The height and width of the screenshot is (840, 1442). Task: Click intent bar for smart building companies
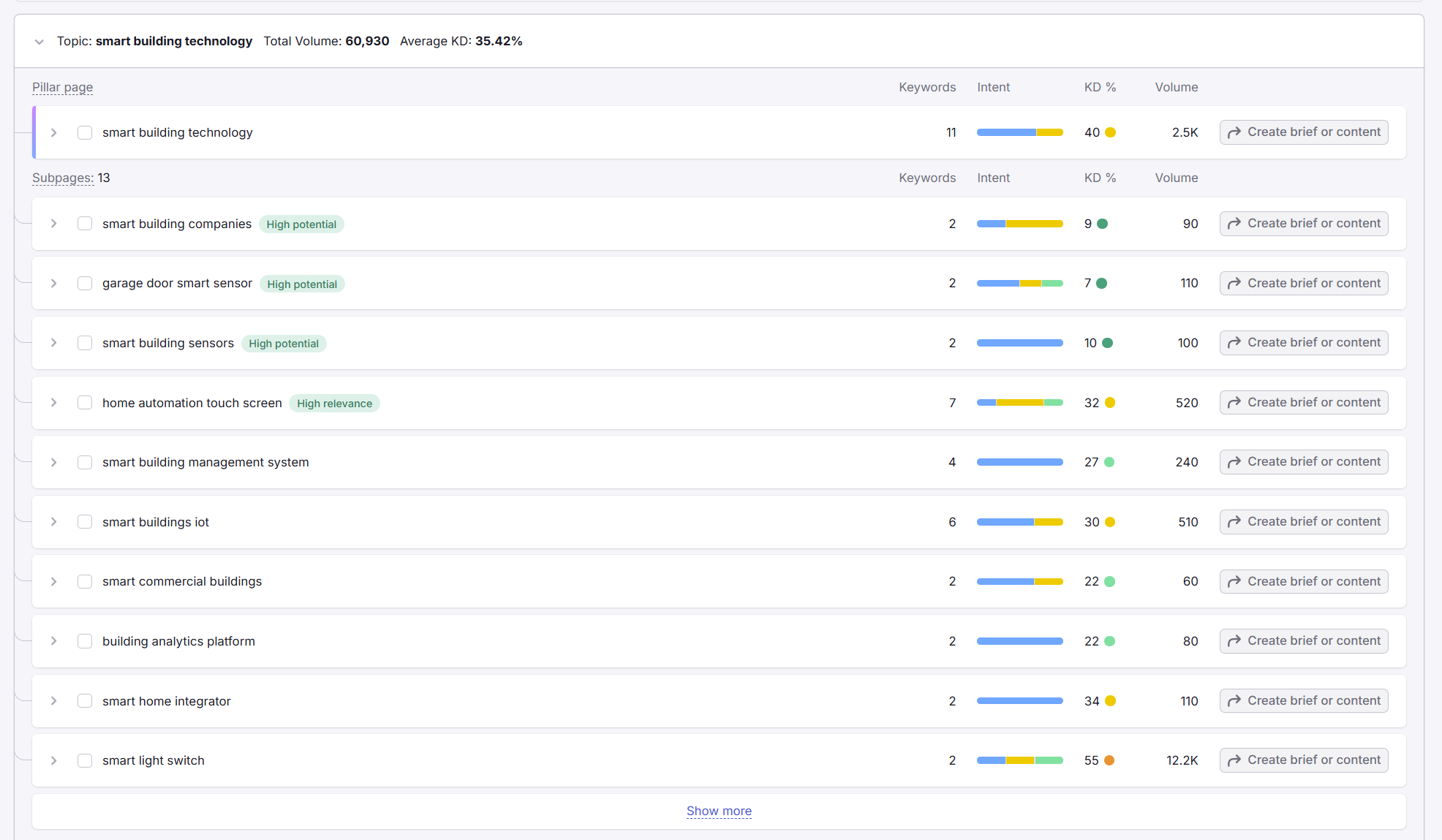(1019, 224)
